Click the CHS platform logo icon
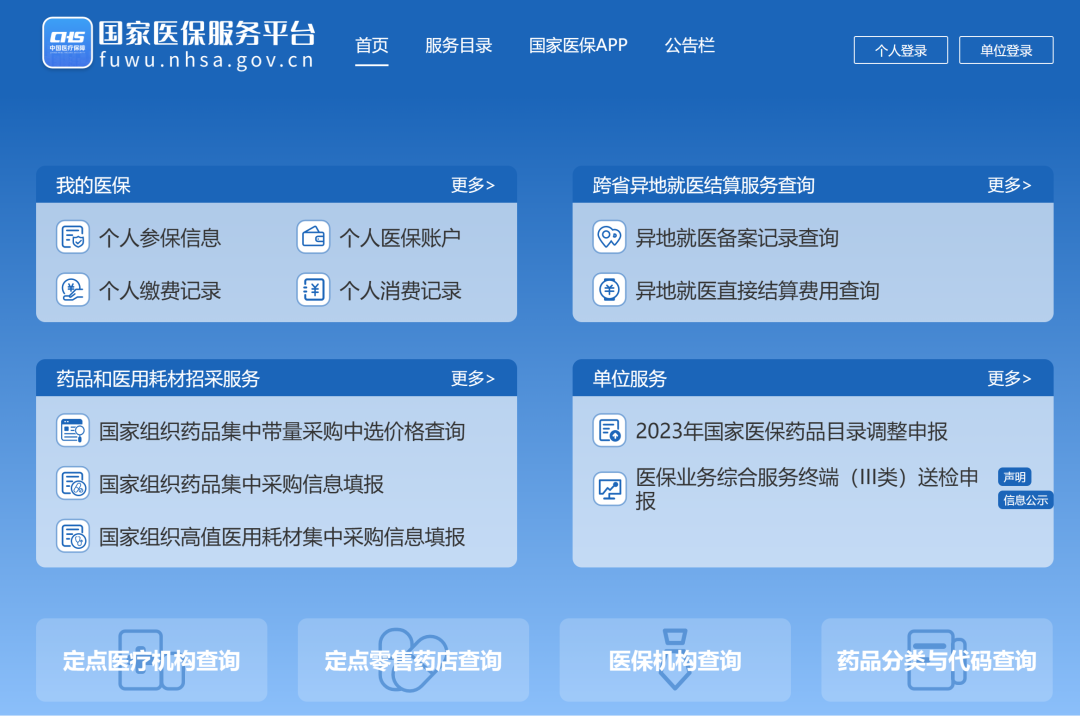 68,43
